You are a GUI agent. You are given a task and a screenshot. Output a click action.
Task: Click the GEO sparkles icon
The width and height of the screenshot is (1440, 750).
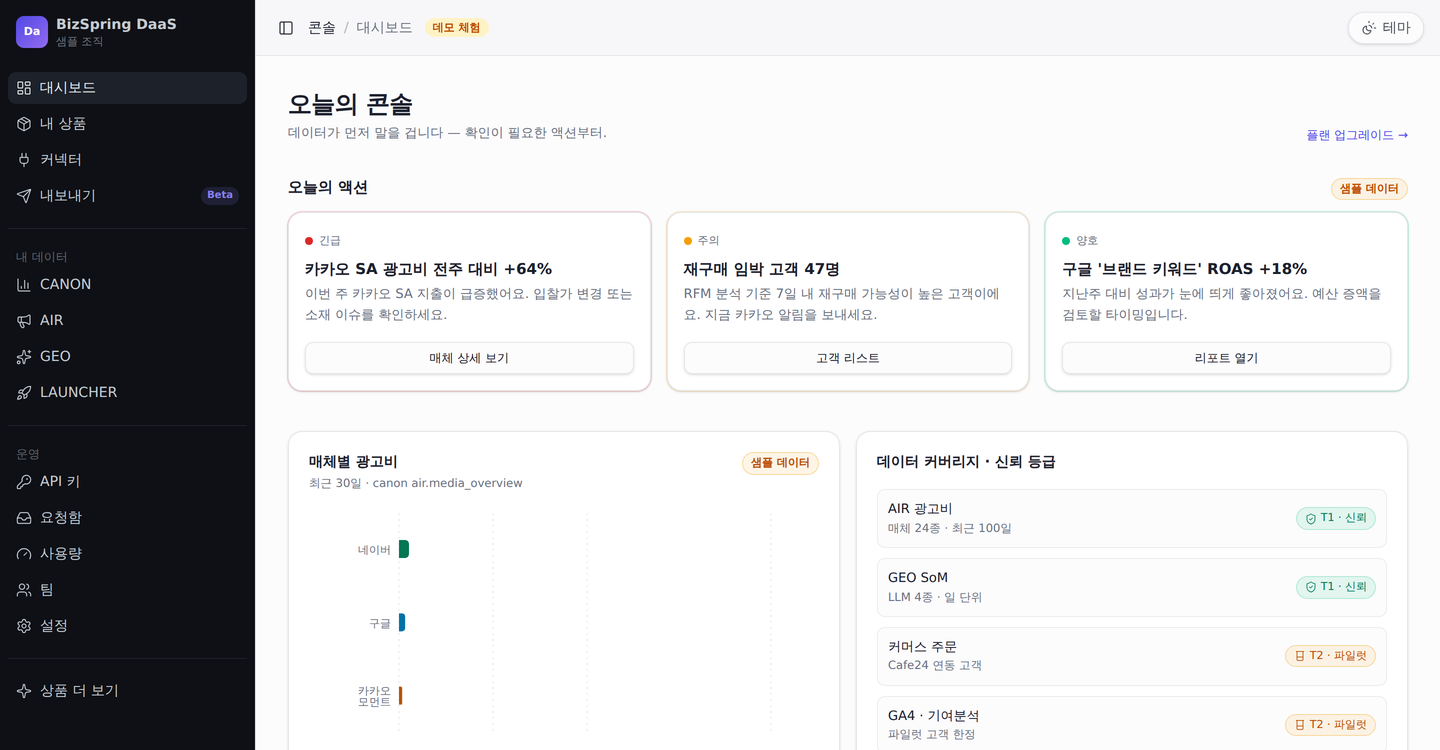coord(24,357)
